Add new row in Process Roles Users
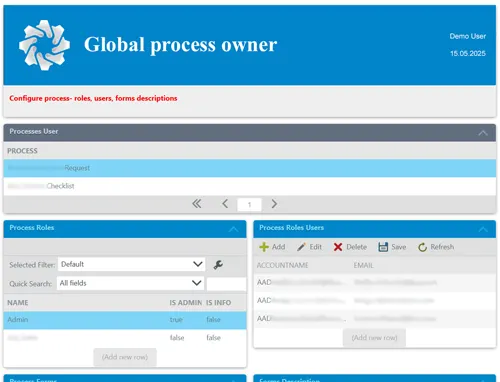This screenshot has height=382, width=500. [374, 338]
